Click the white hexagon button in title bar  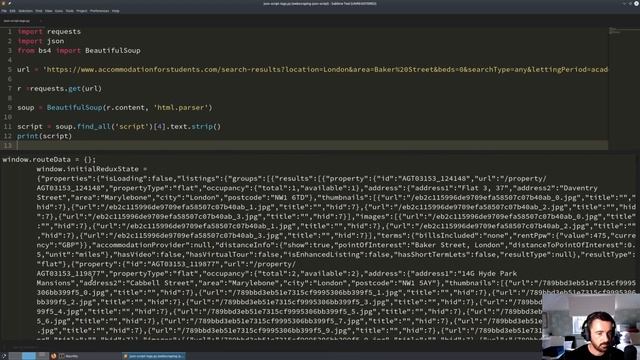(636, 3)
